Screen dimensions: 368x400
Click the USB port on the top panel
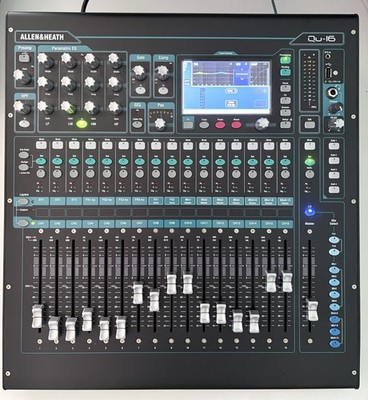point(328,73)
